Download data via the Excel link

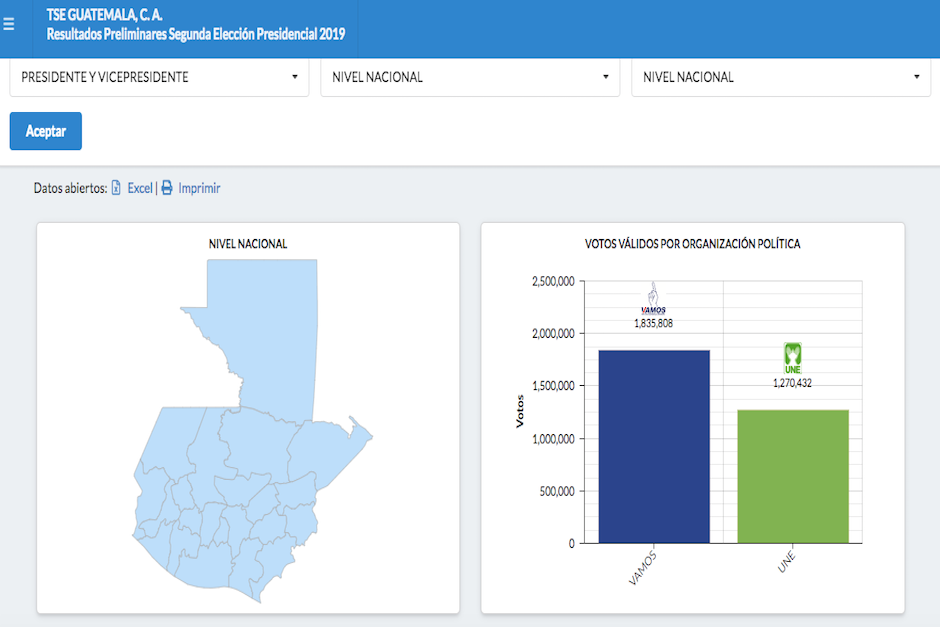[140, 188]
